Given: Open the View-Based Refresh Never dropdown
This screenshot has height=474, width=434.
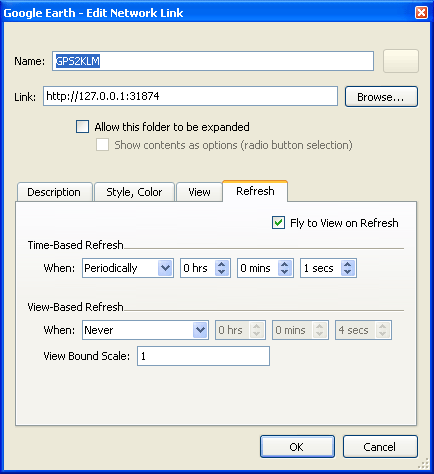Looking at the screenshot, I should (x=145, y=330).
